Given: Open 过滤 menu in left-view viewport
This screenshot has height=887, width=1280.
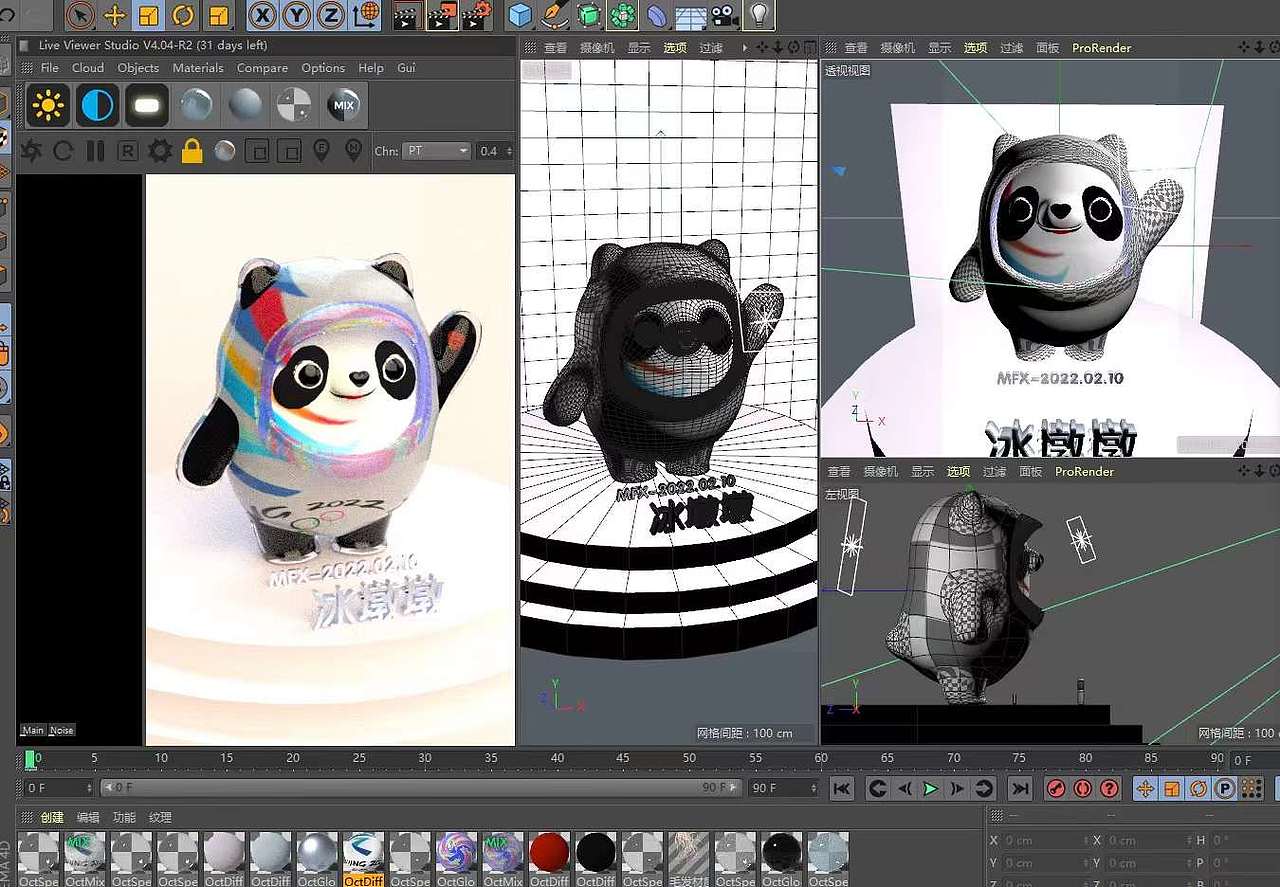Looking at the screenshot, I should click(x=994, y=471).
